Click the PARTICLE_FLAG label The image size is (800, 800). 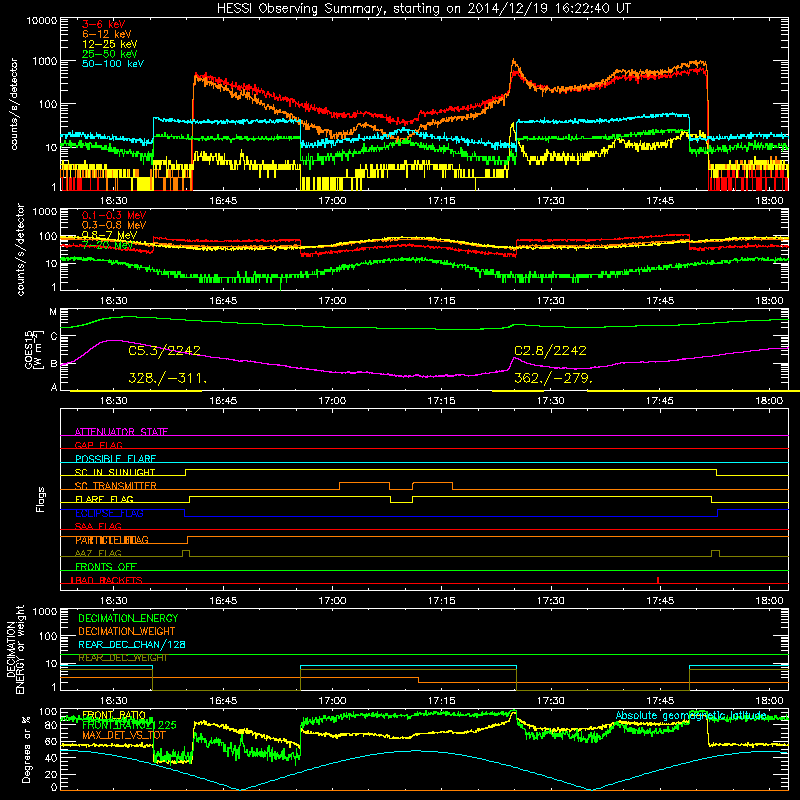click(112, 540)
